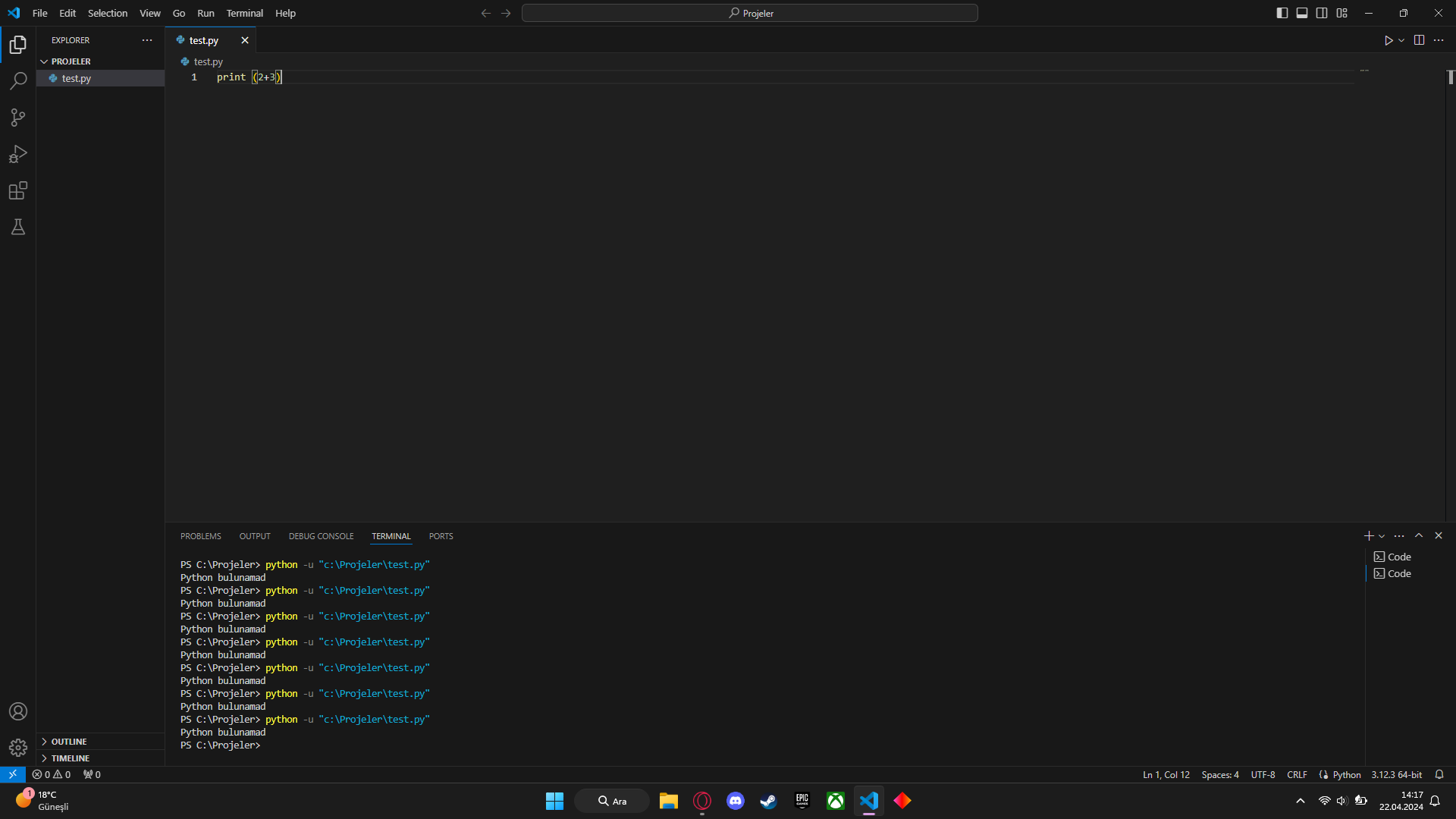The image size is (1456, 819).
Task: Open the Run and Debug view
Action: click(18, 154)
